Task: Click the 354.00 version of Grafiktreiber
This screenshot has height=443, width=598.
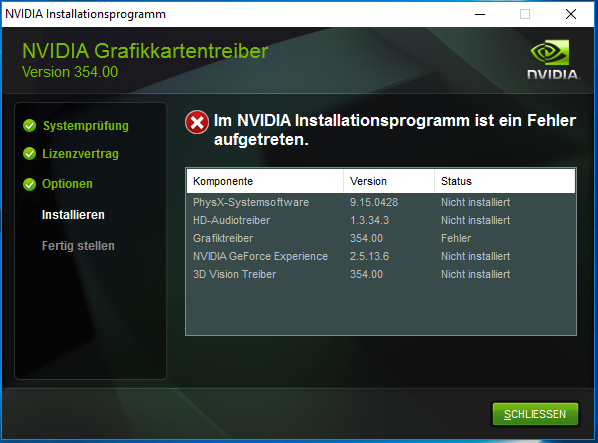Action: 366,238
